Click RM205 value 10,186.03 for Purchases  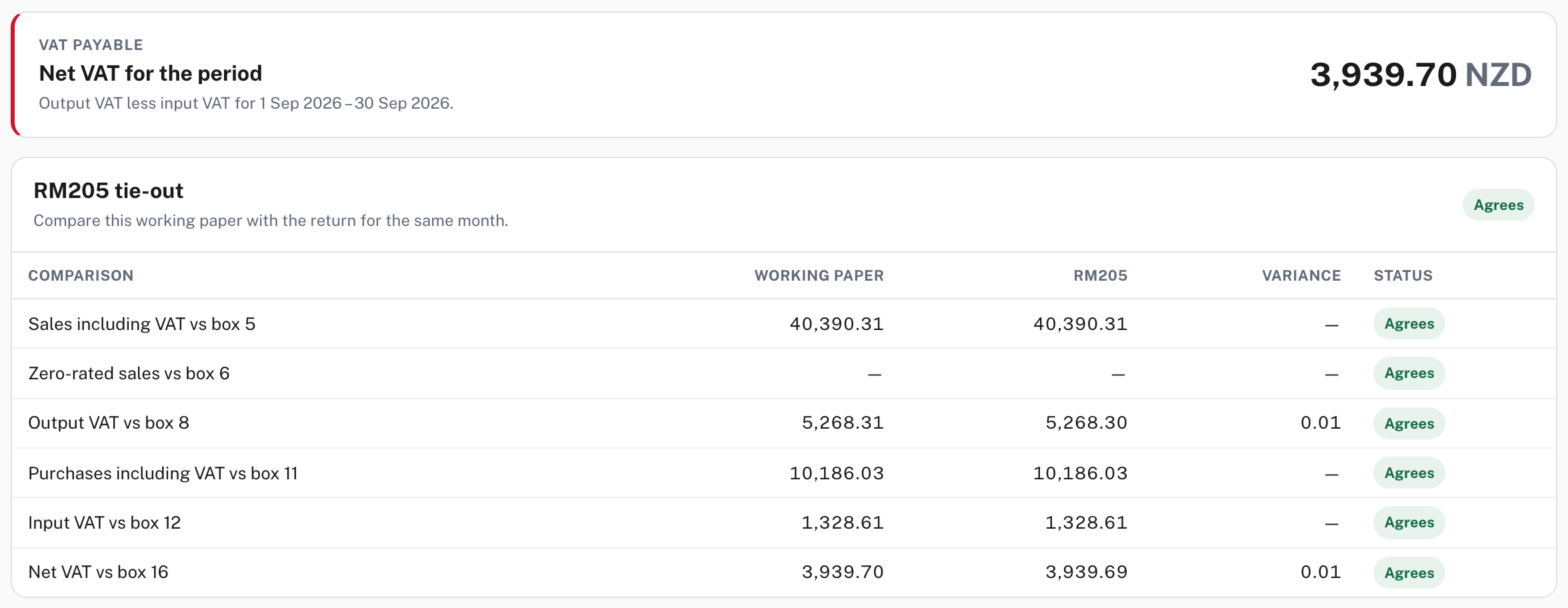(1081, 473)
